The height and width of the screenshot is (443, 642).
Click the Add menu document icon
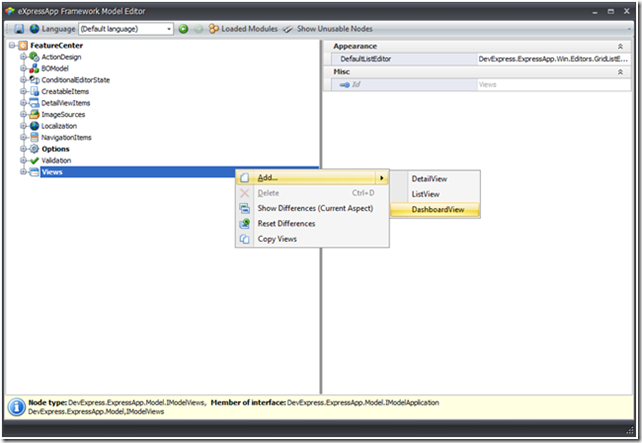tap(244, 178)
